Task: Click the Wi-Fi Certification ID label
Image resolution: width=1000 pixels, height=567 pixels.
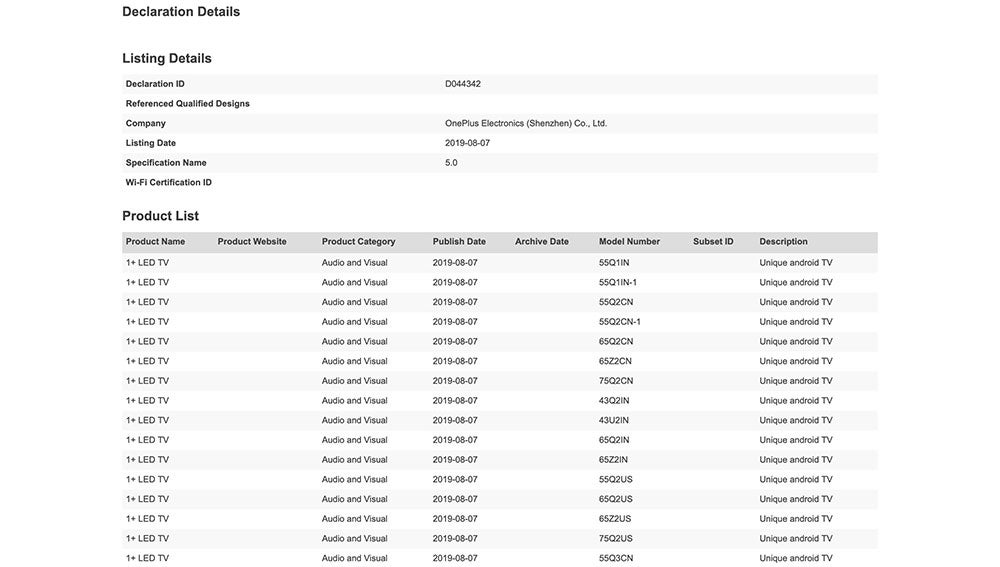Action: 169,183
